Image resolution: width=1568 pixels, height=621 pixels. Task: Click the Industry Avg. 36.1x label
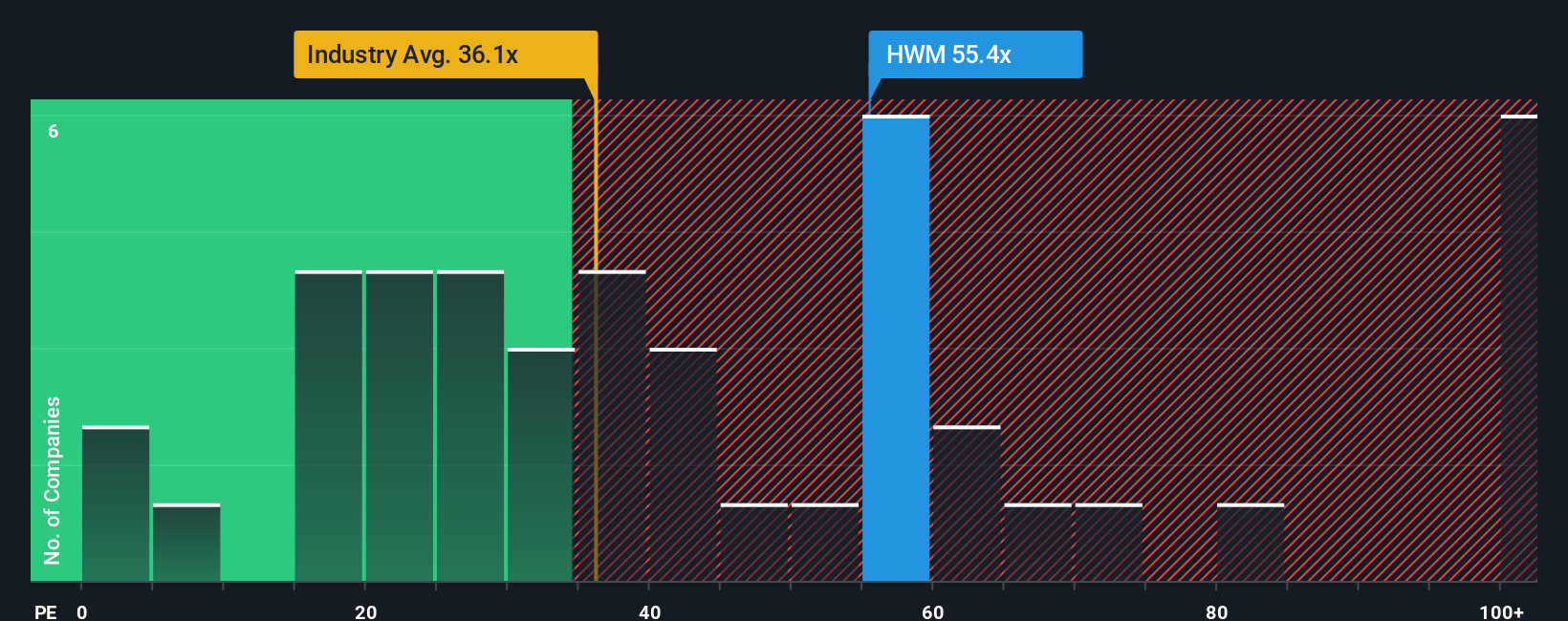pyautogui.click(x=446, y=54)
